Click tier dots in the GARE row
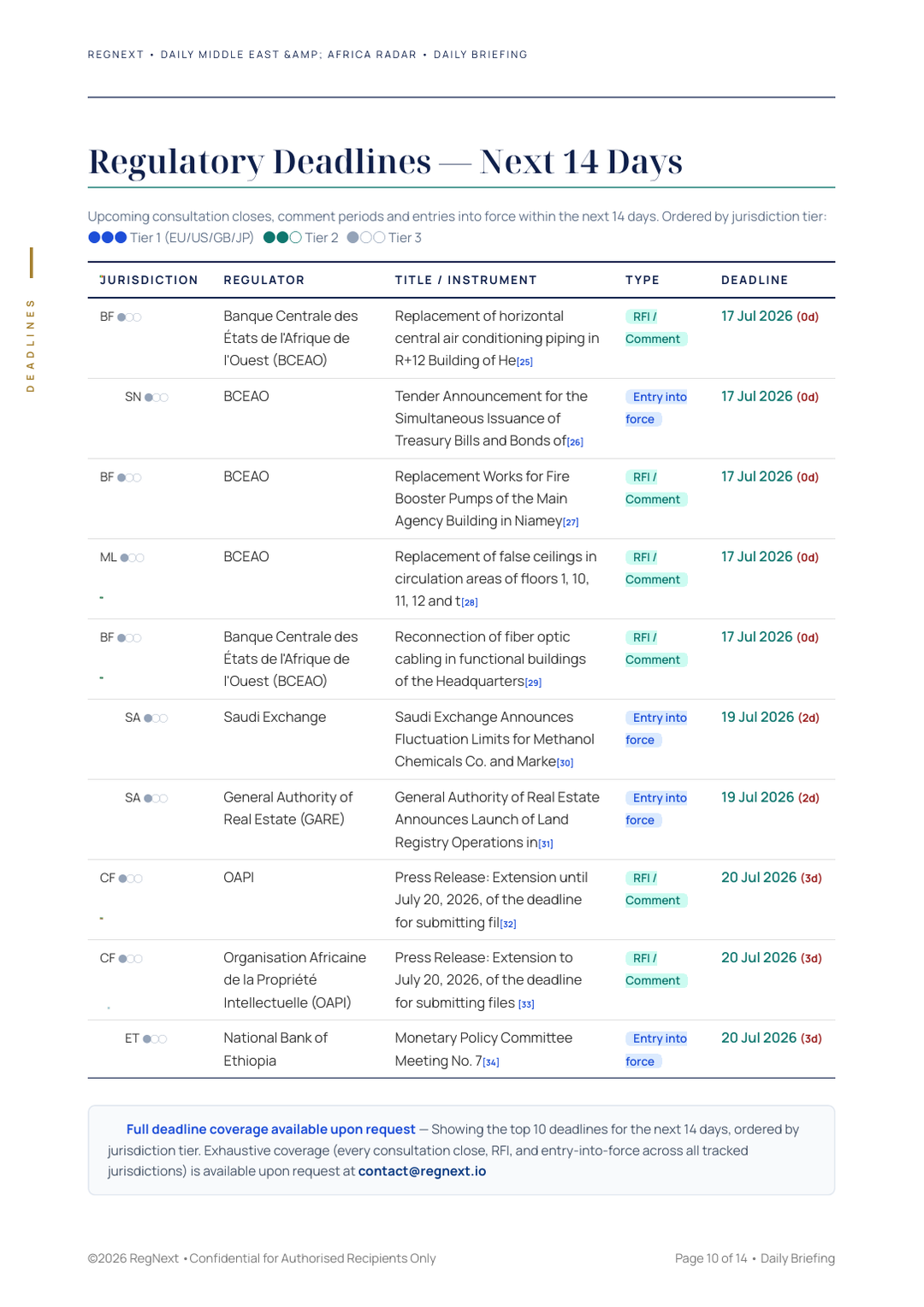Image resolution: width=924 pixels, height=1307 pixels. [156, 798]
